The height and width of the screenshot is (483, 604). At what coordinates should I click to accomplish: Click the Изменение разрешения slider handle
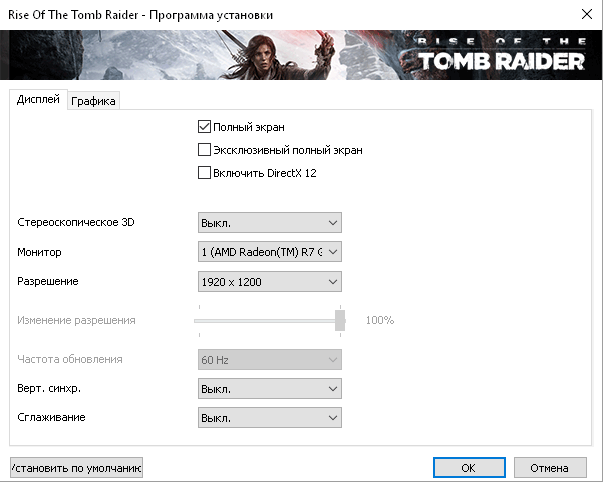340,320
